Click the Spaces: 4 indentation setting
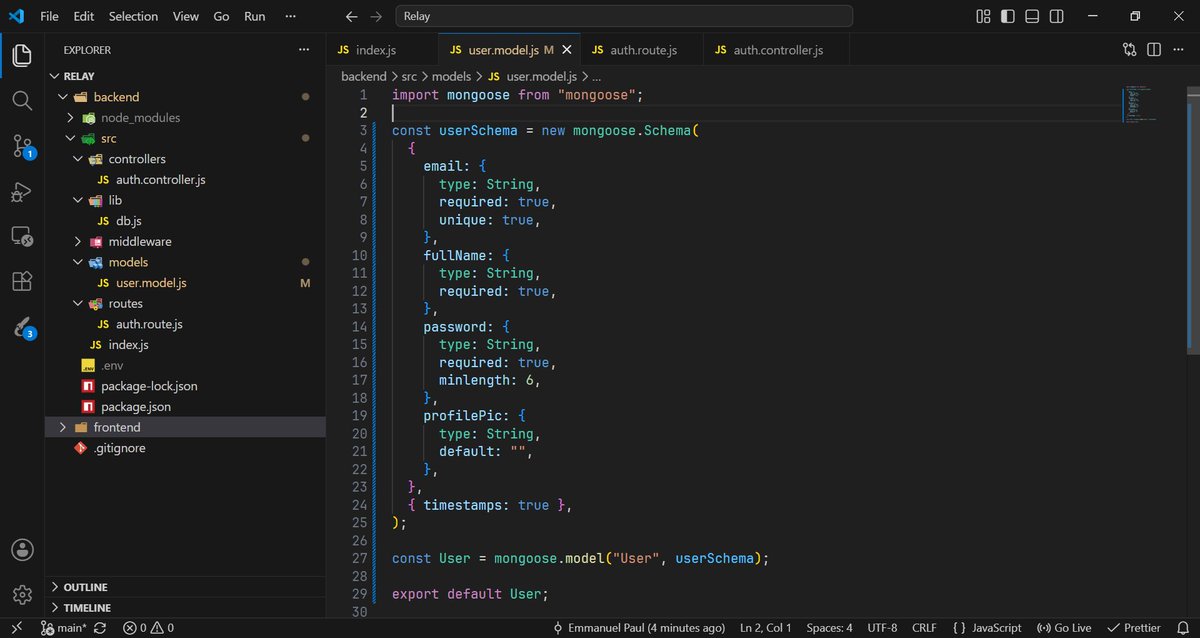The height and width of the screenshot is (638, 1200). pyautogui.click(x=830, y=628)
